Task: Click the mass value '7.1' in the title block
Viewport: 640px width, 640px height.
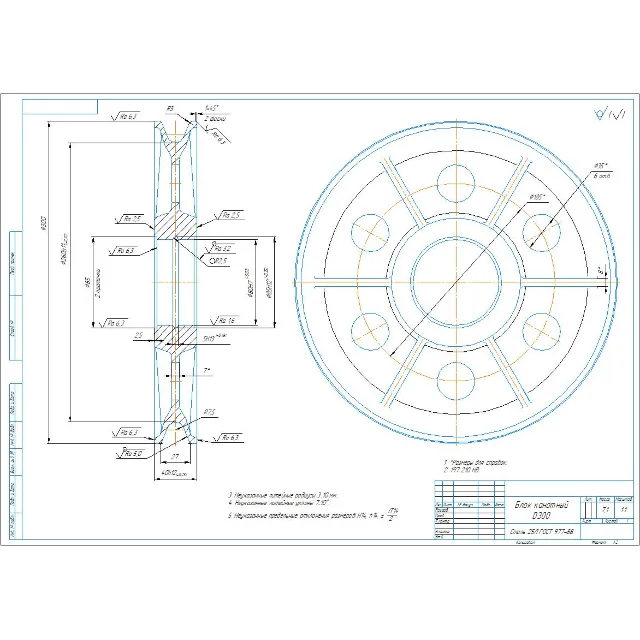Action: [605, 510]
